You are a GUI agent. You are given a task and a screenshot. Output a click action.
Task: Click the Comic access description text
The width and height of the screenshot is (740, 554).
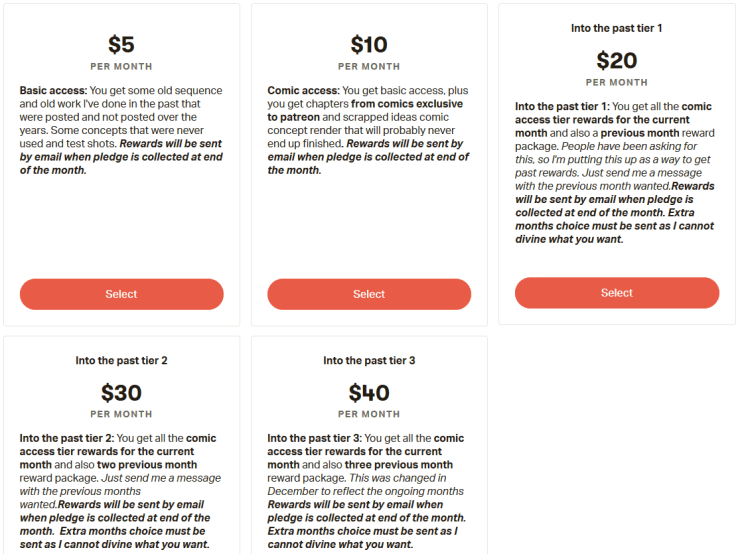click(369, 130)
